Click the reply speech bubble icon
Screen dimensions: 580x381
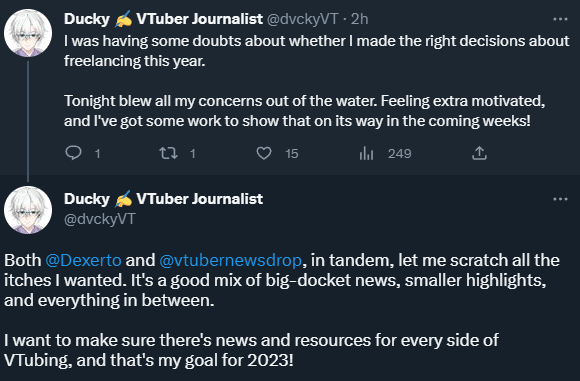[73, 153]
